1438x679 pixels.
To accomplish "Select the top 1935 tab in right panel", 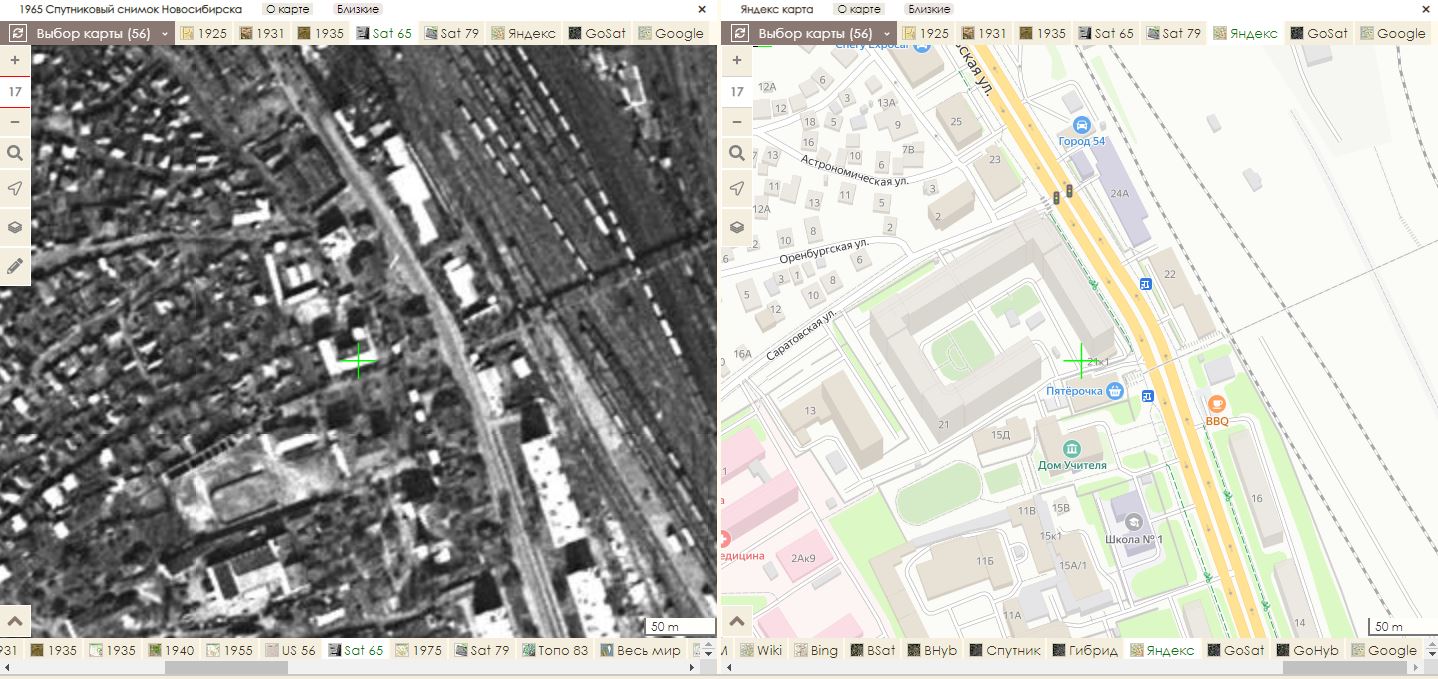I will 1042,33.
